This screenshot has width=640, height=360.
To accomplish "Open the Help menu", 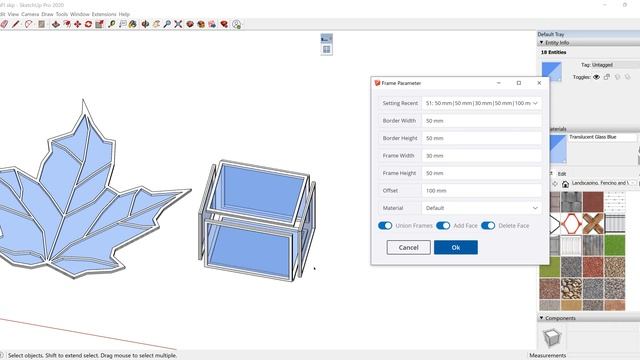I will tap(124, 14).
